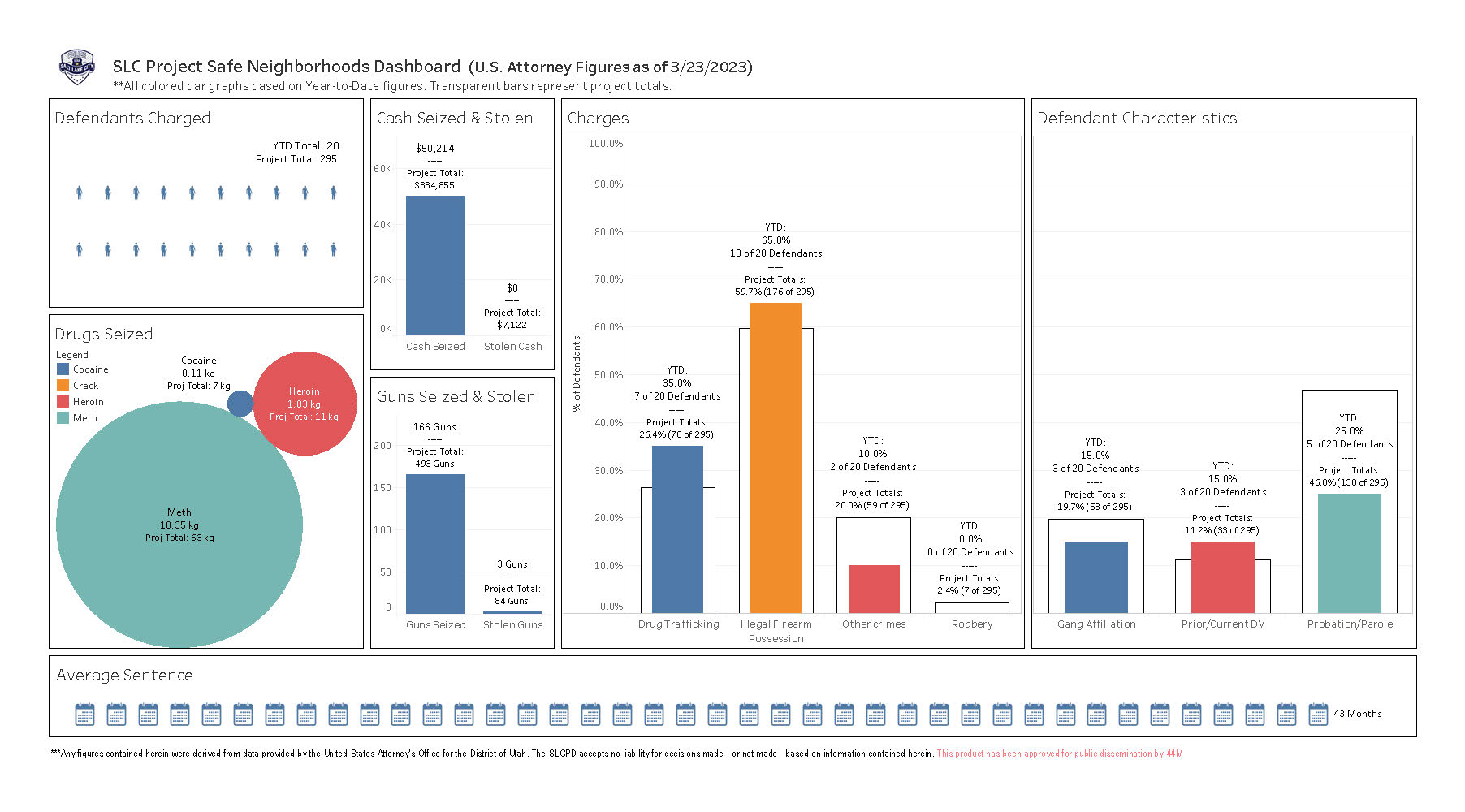This screenshot has width=1465, height=812.
Task: Click the teal Meth legend swatch
Action: point(63,418)
